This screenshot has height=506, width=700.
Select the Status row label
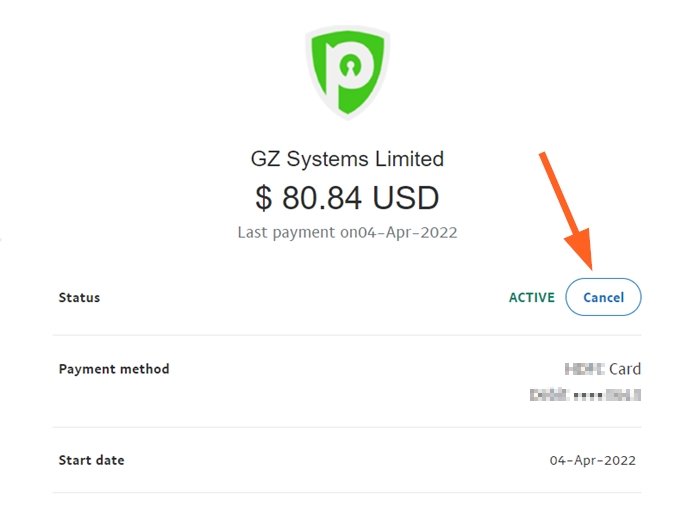pos(79,297)
